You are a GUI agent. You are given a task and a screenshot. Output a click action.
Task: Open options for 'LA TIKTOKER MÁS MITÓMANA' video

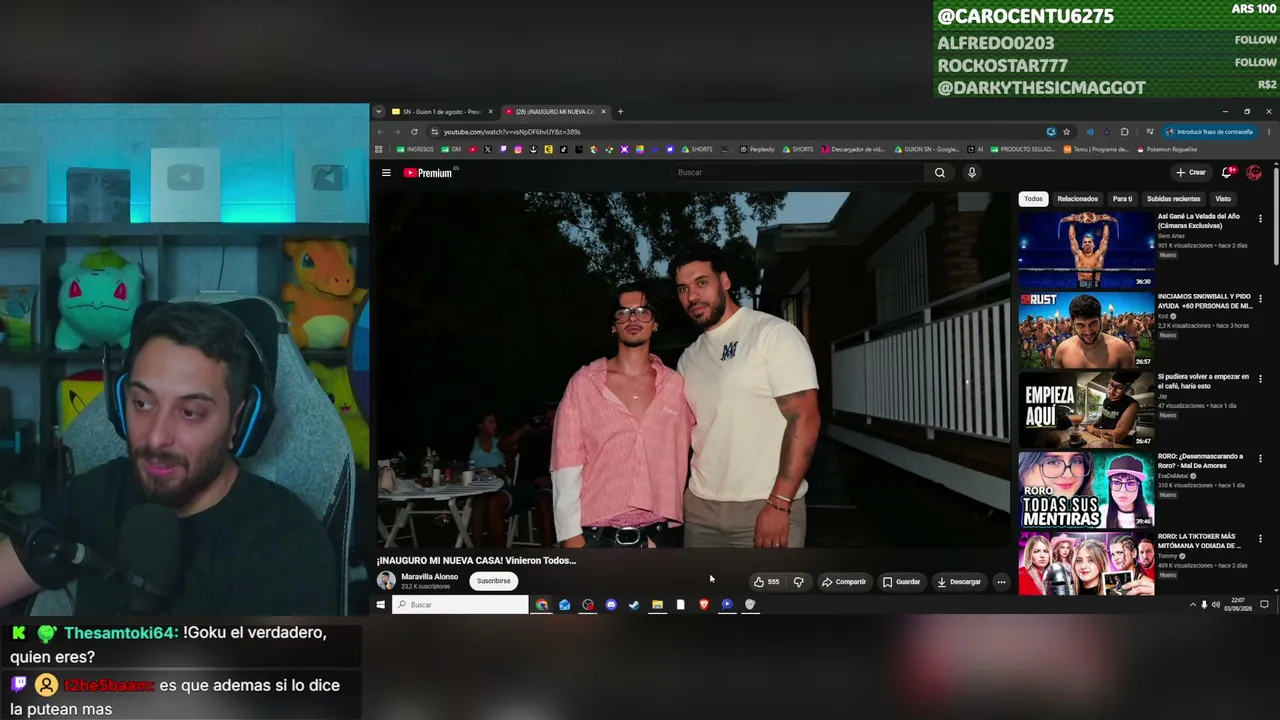(1260, 539)
